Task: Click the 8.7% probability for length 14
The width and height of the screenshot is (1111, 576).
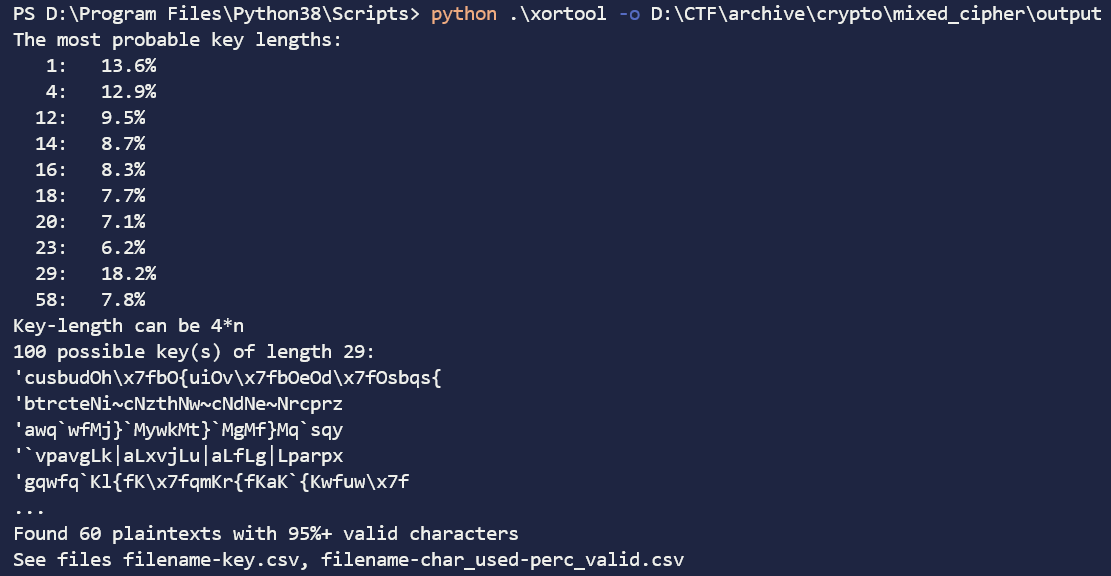Action: 123,144
